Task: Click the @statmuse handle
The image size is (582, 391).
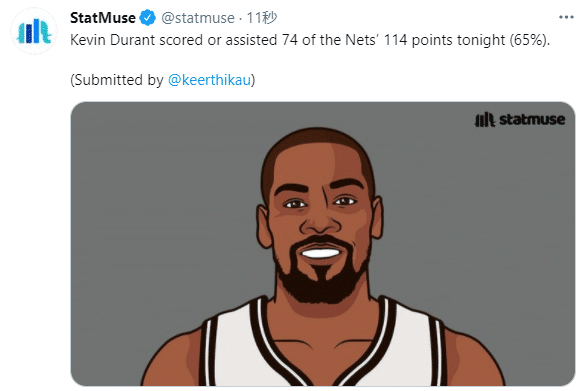Action: [x=198, y=18]
